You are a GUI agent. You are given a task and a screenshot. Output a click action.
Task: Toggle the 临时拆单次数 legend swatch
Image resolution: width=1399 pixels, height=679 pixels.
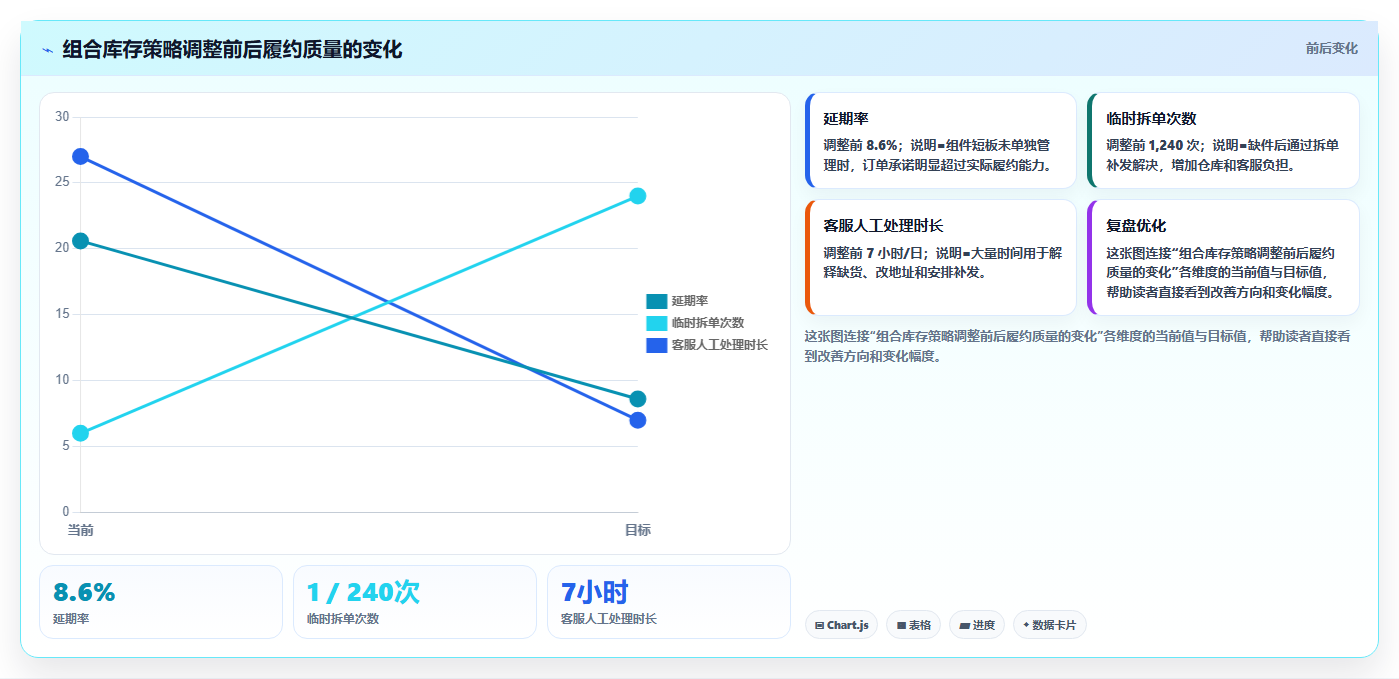pos(656,323)
